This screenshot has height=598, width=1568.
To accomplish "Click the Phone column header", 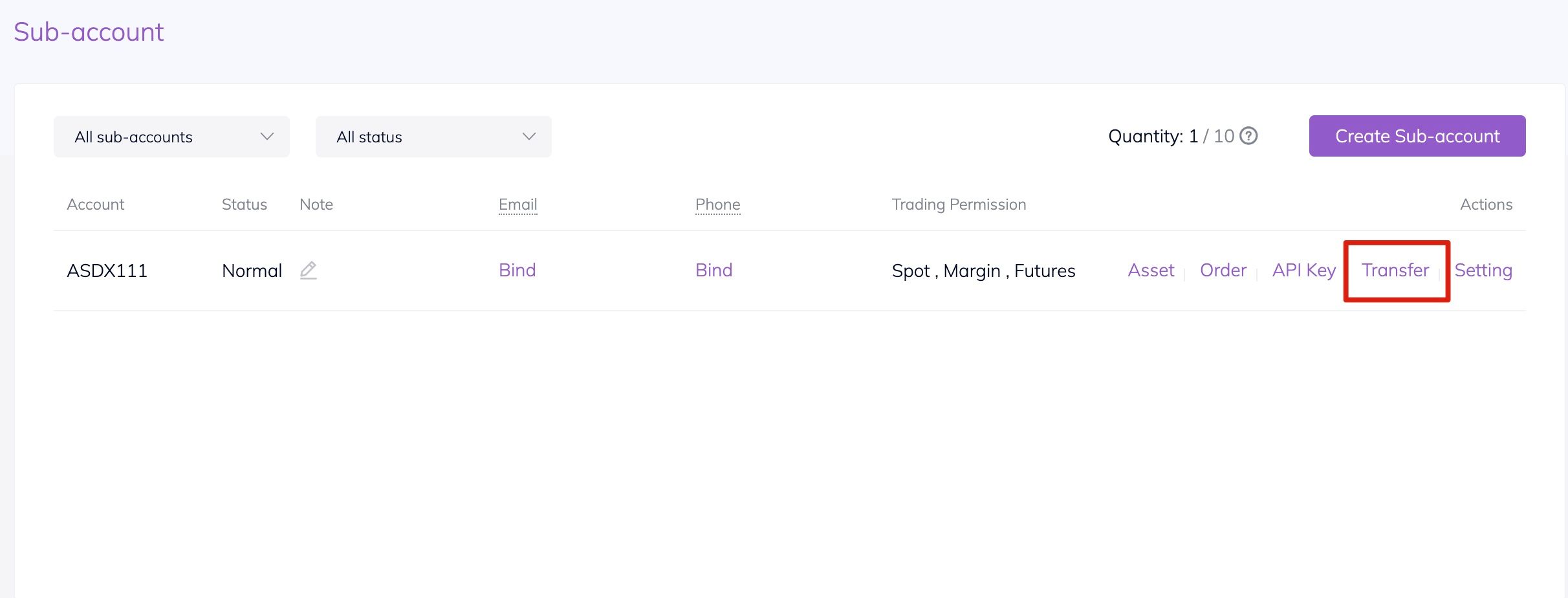I will click(x=717, y=205).
